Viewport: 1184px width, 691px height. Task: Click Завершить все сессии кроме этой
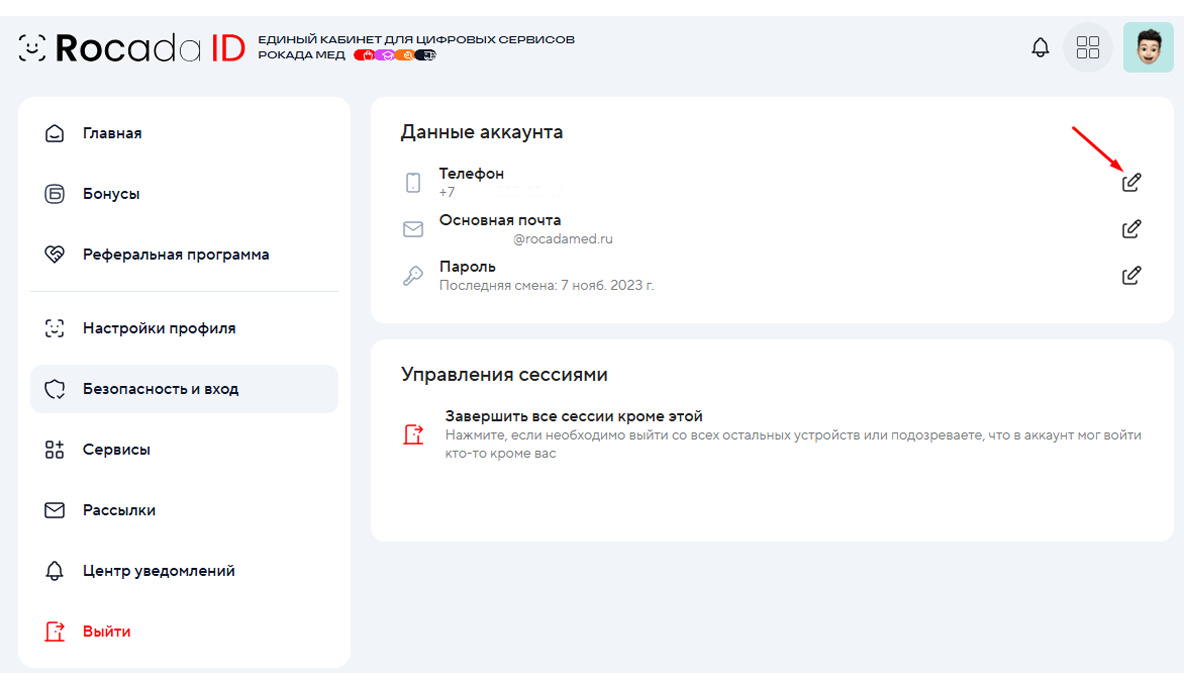(x=574, y=416)
